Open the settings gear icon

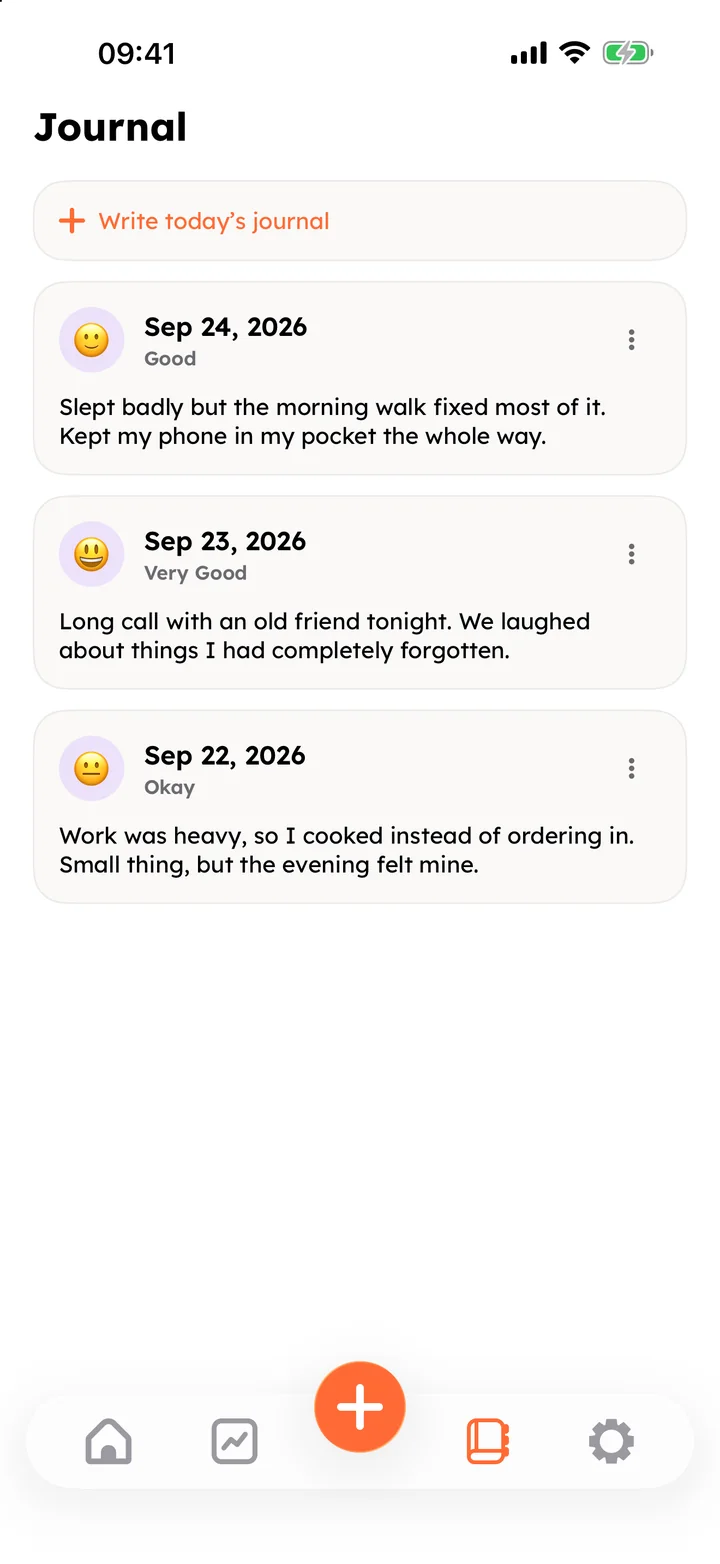611,1441
